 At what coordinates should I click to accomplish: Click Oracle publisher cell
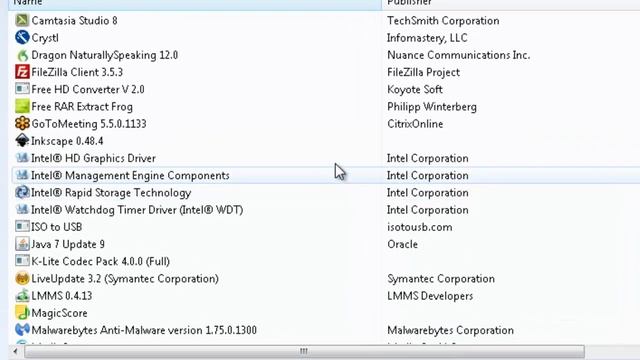click(x=402, y=244)
